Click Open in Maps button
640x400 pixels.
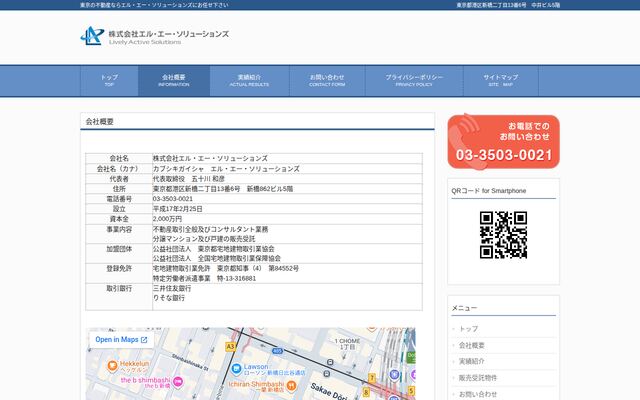pos(121,340)
